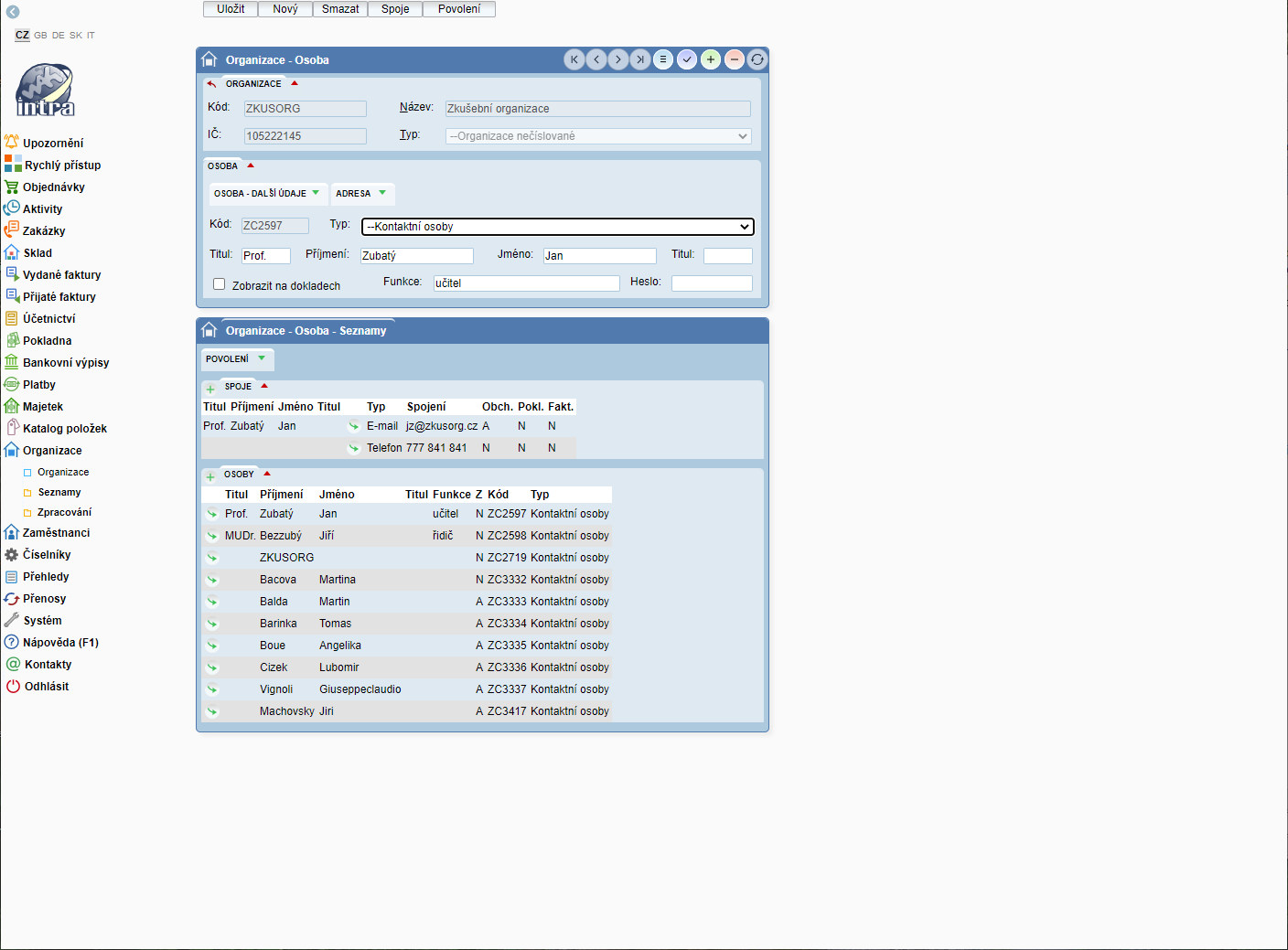
Task: Select the Seznamy submenu under Organizace
Action: pos(59,493)
